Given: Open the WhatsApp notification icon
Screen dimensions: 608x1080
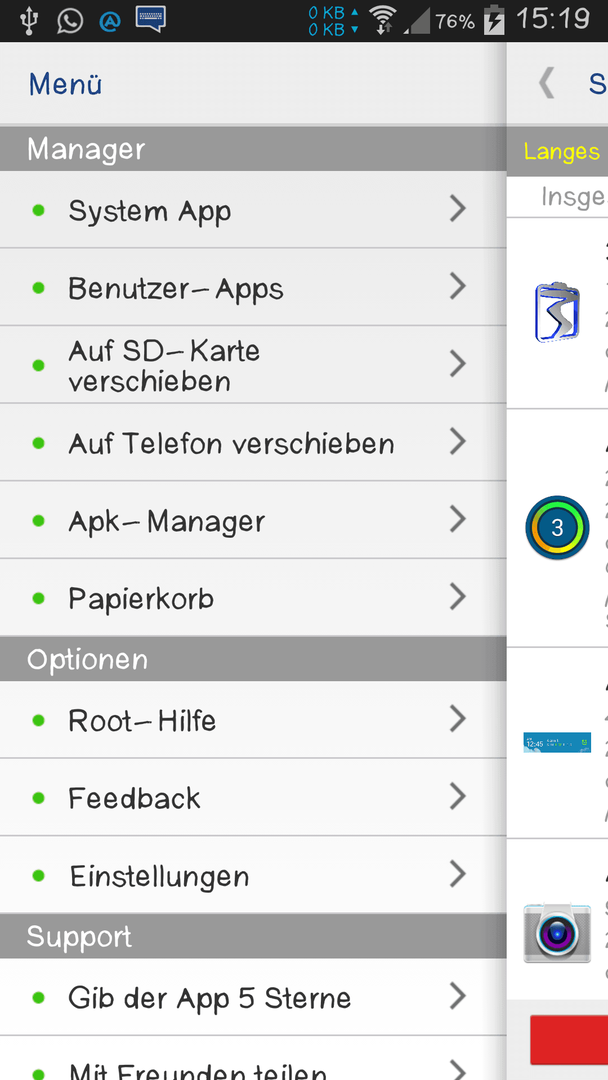Looking at the screenshot, I should point(70,21).
